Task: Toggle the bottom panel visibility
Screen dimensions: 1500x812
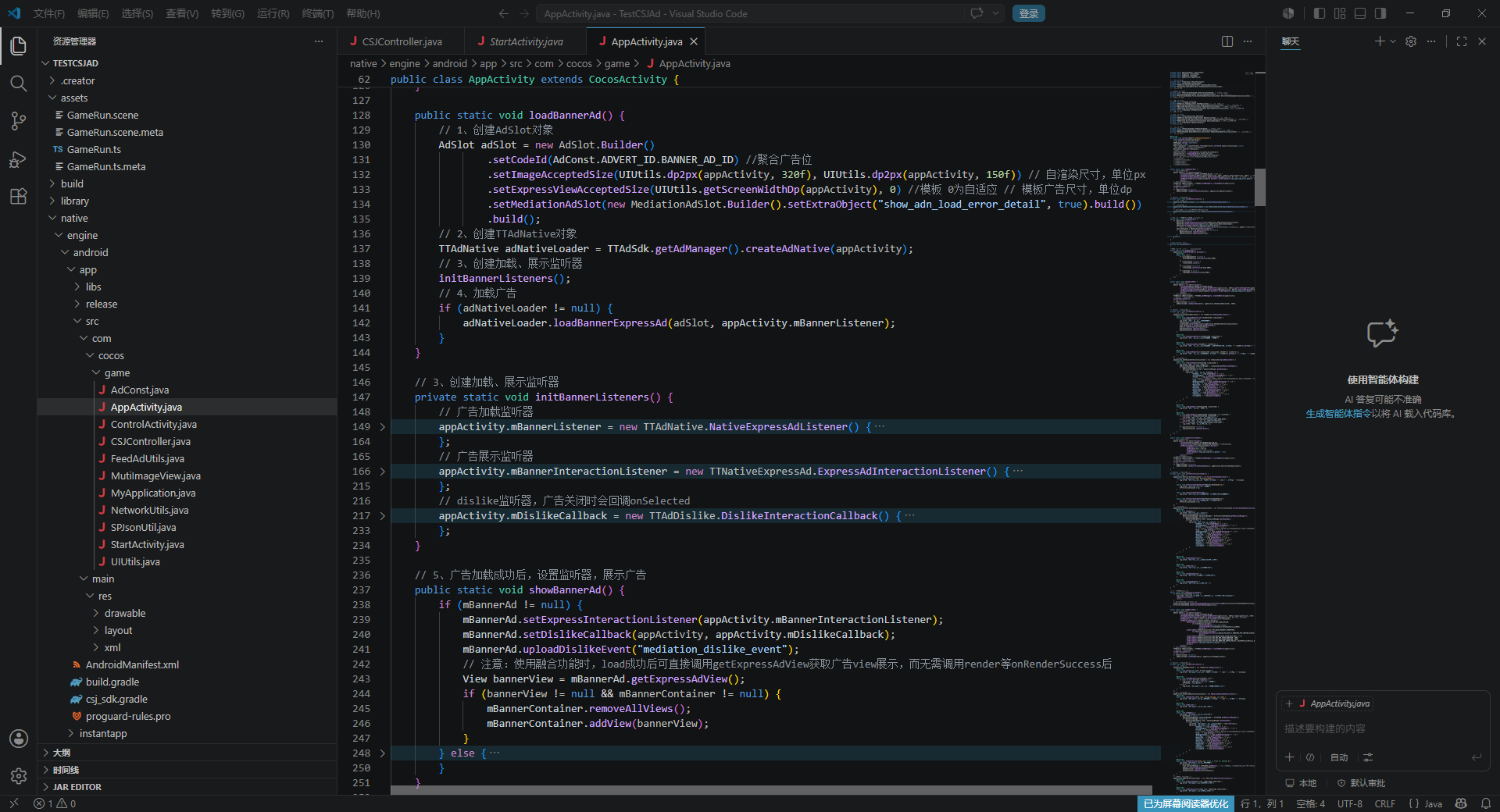Action: pos(1360,13)
